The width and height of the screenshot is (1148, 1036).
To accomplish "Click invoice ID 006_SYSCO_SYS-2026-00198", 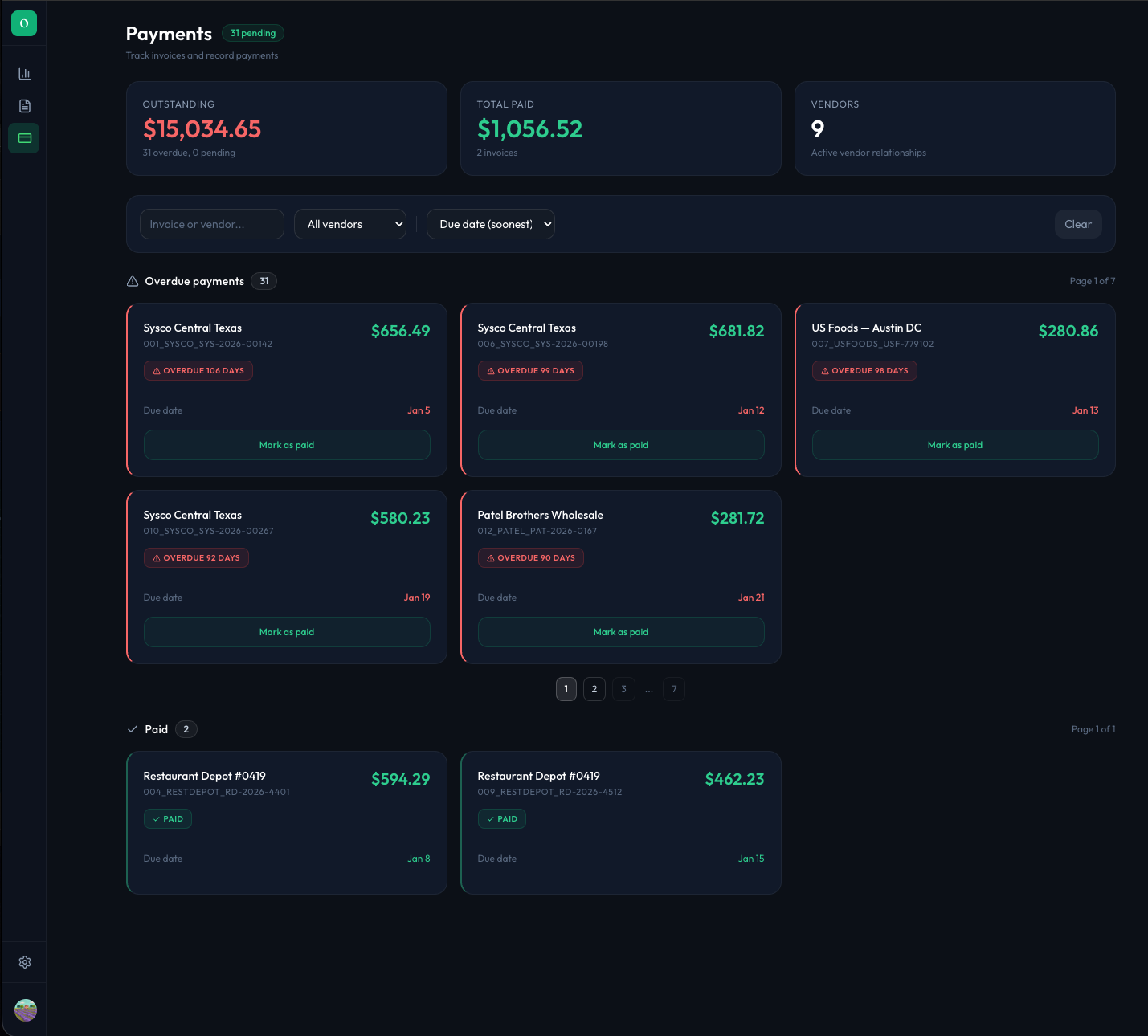I will coord(543,344).
